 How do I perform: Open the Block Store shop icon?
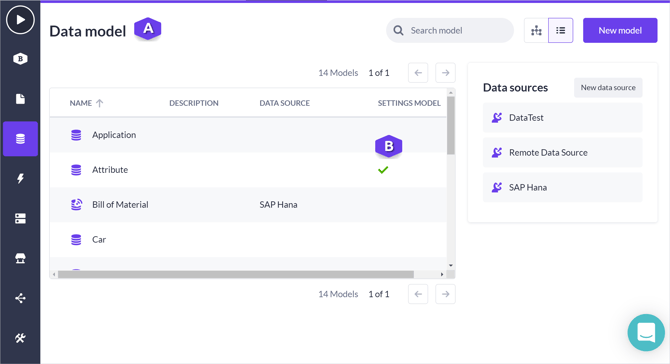(20, 258)
